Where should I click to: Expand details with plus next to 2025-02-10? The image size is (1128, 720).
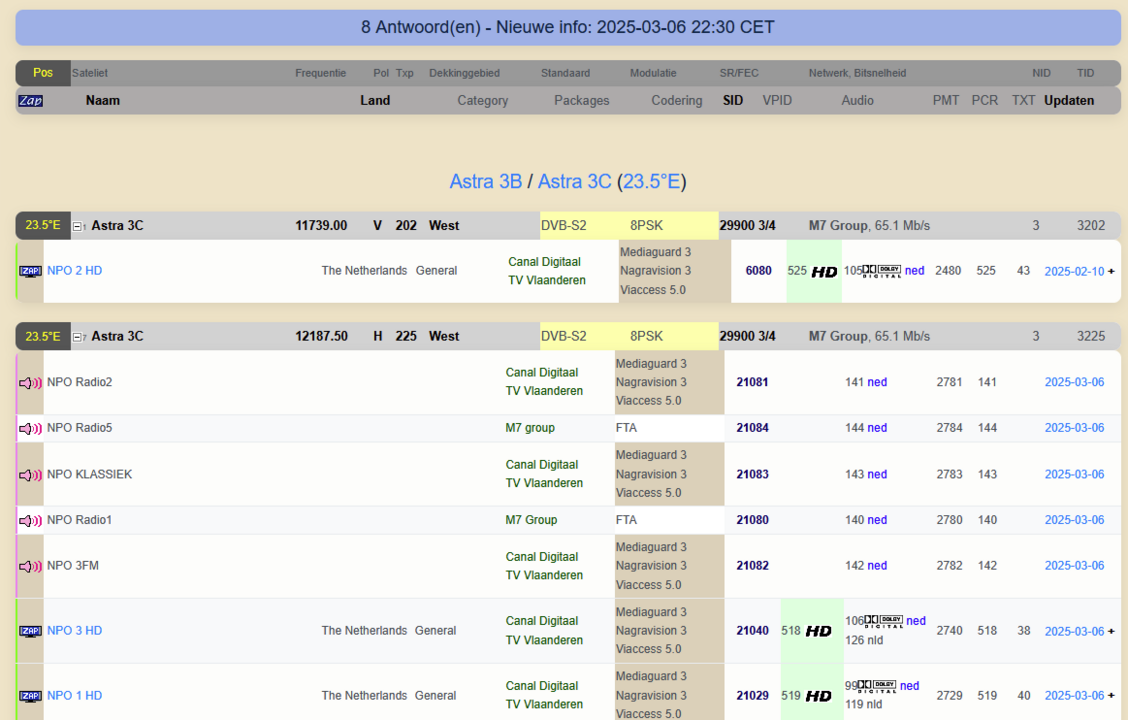[1111, 271]
